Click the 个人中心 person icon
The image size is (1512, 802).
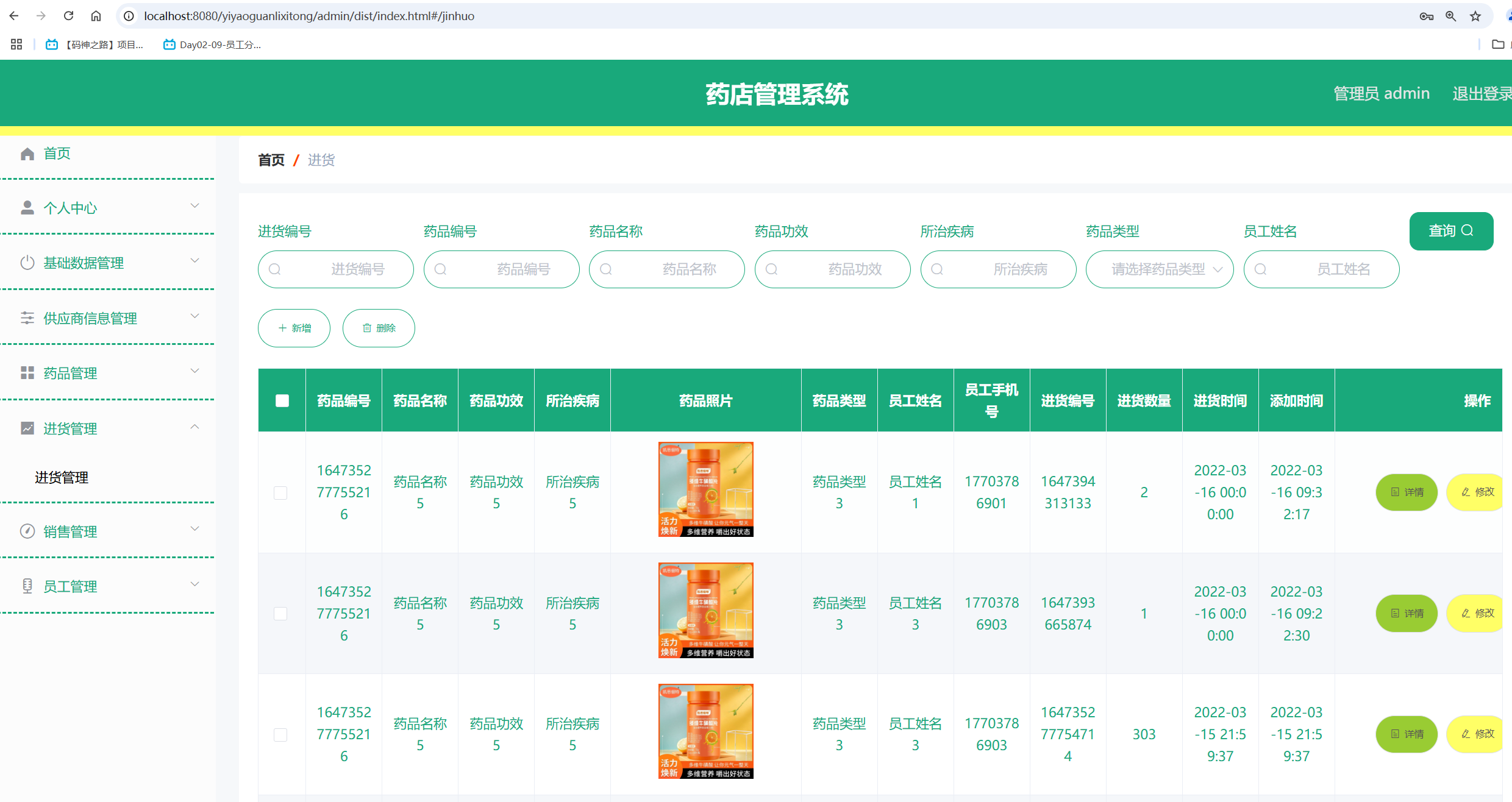27,208
